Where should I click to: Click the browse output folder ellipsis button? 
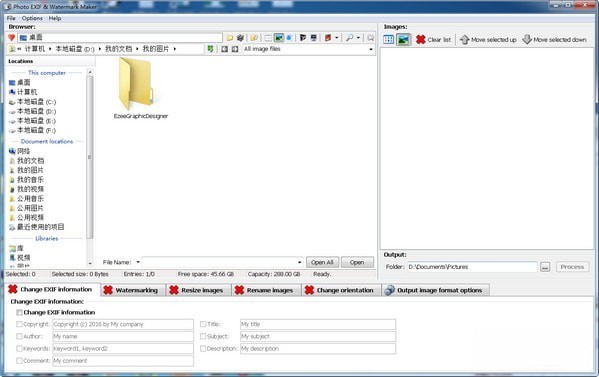(x=545, y=267)
